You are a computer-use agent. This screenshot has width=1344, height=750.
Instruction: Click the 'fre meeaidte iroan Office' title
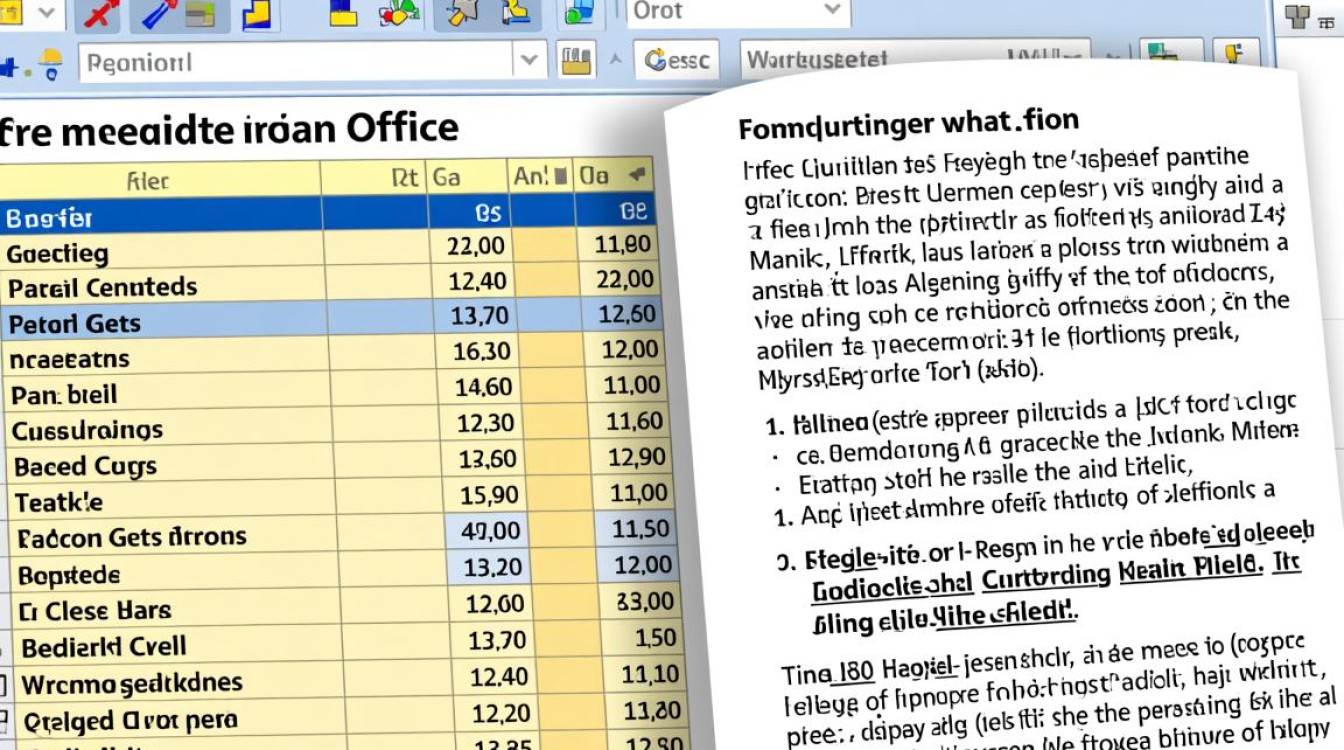click(x=229, y=129)
